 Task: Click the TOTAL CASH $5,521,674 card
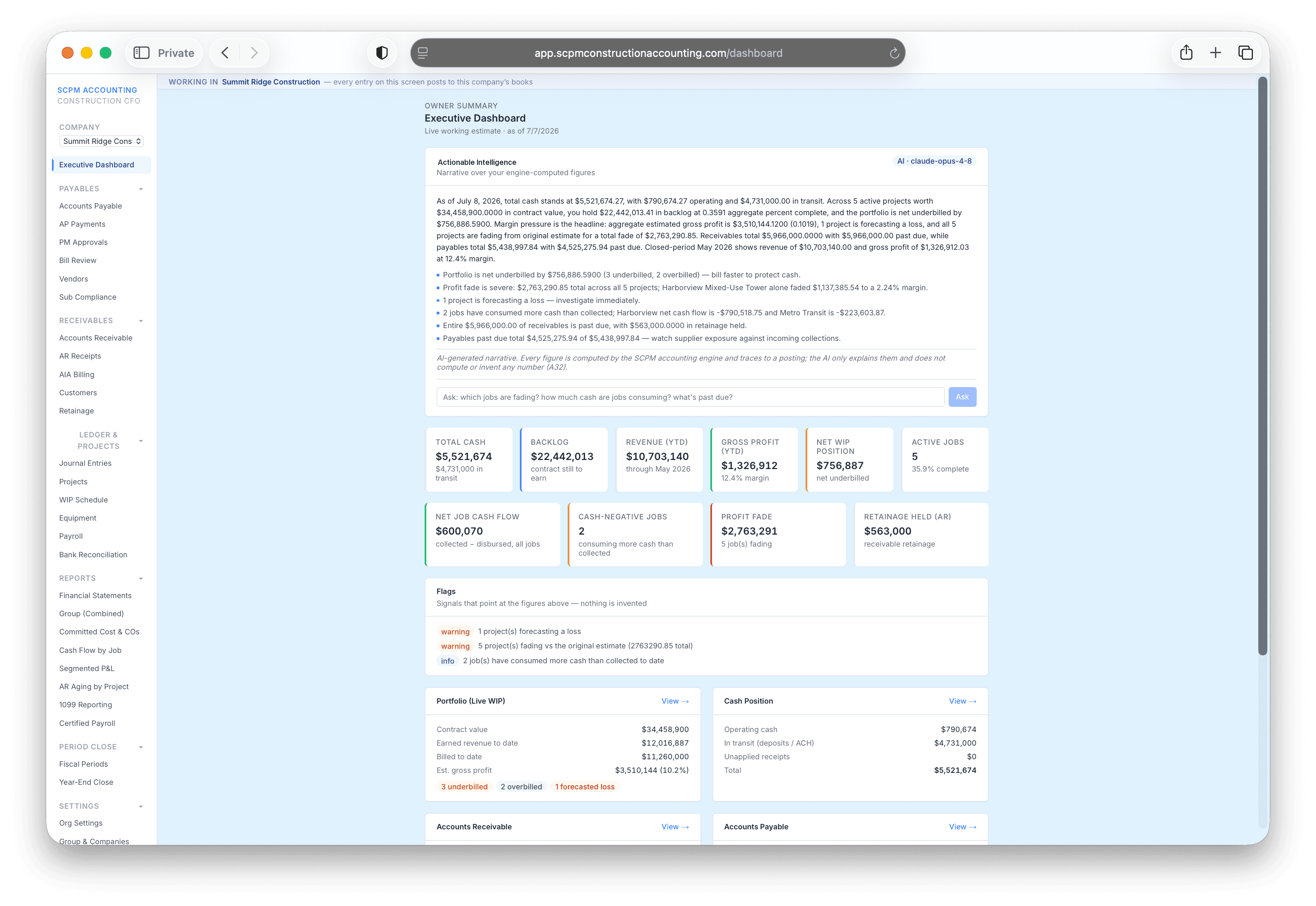pos(468,459)
